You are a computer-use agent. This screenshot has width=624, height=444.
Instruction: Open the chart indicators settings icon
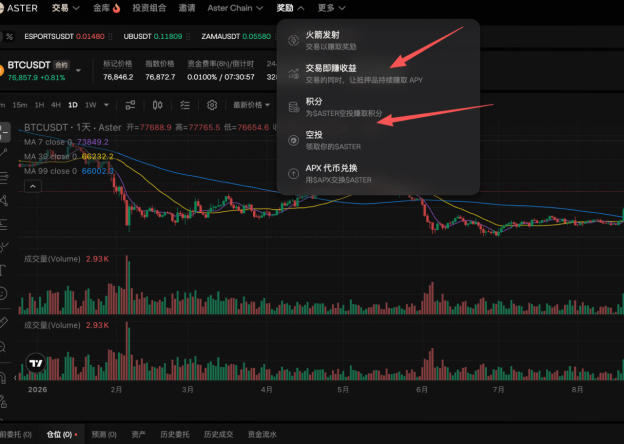pyautogui.click(x=131, y=105)
